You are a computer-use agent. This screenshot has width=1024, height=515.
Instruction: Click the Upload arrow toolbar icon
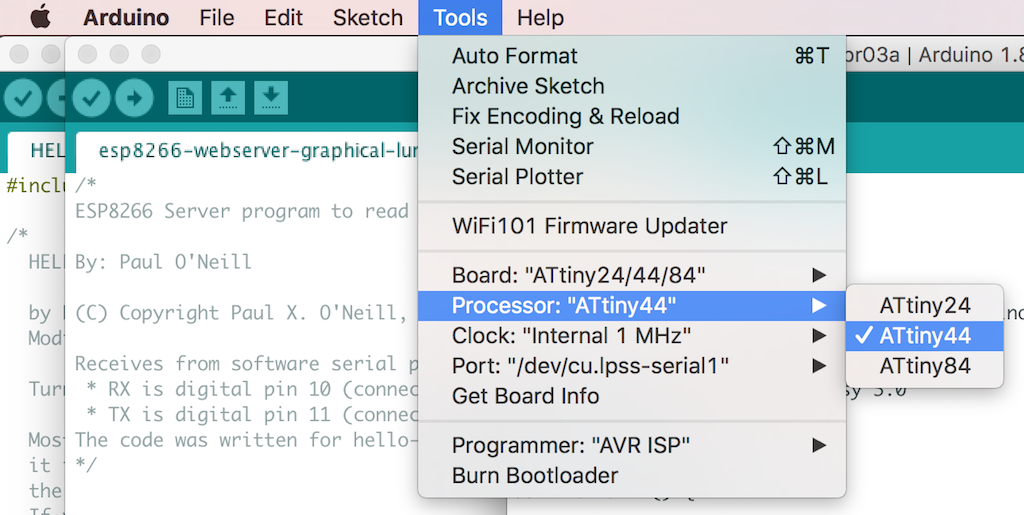tap(133, 97)
